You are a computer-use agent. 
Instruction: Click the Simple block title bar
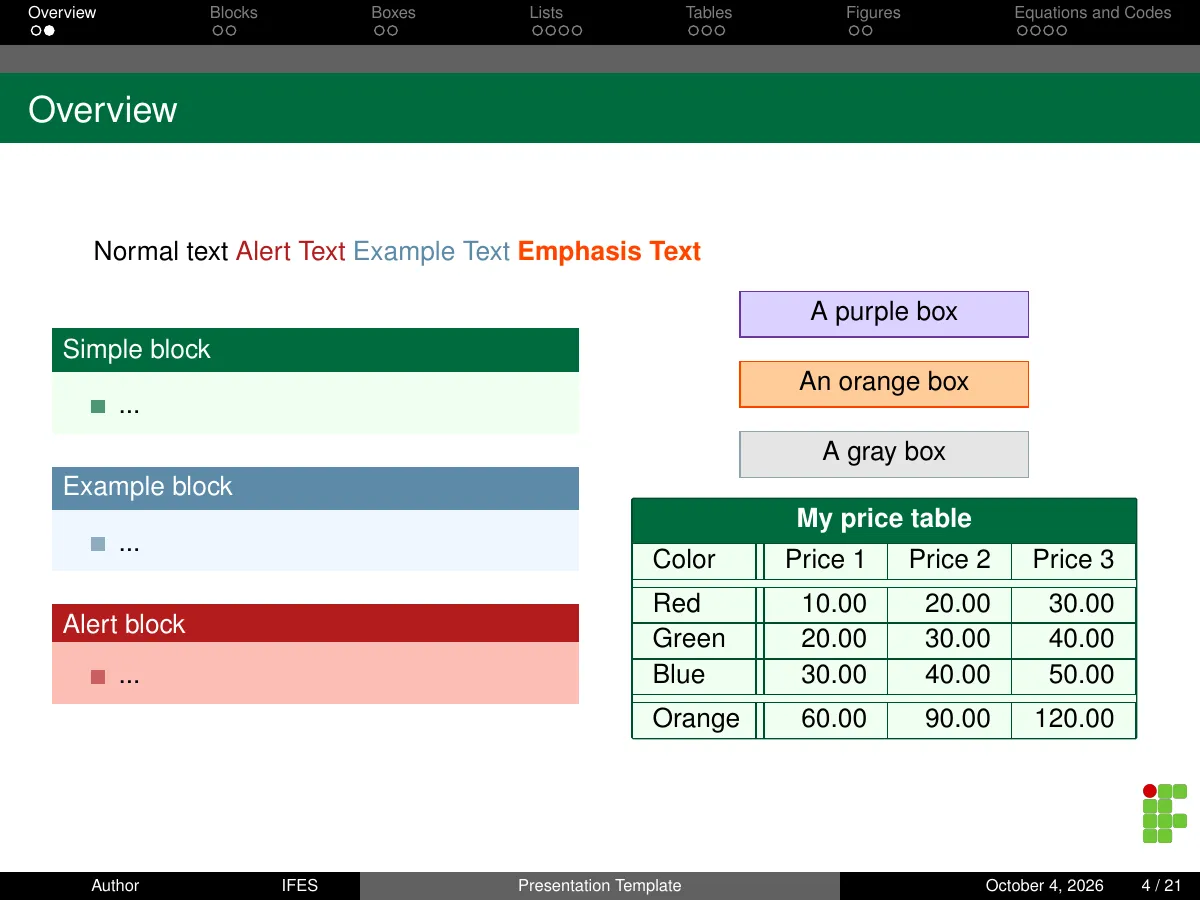pos(315,350)
